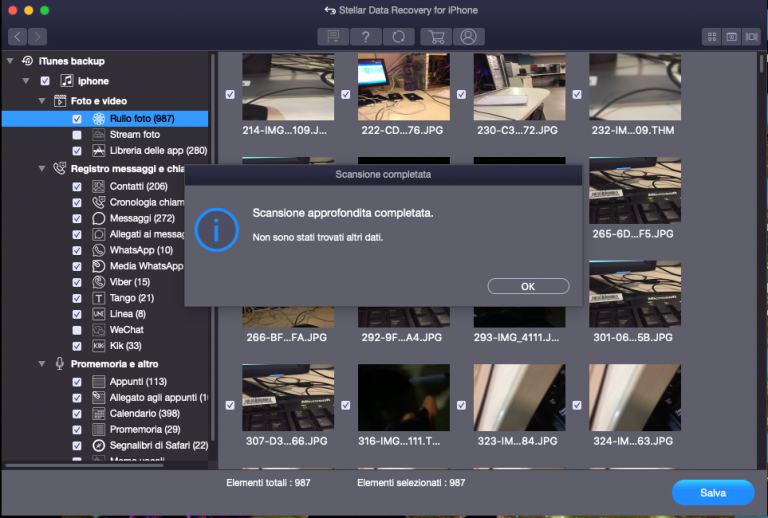The image size is (768, 518).
Task: Select Promemoria (29) entry
Action: (x=145, y=429)
